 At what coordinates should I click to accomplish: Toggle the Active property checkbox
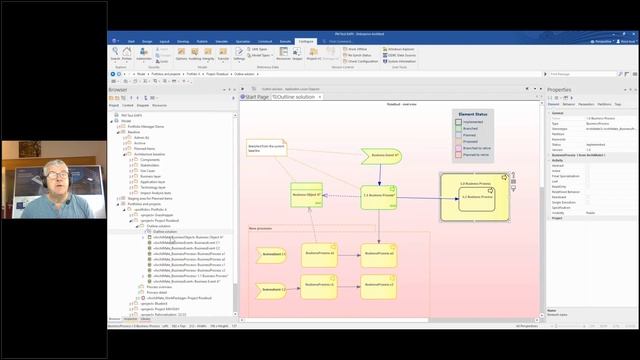[588, 171]
